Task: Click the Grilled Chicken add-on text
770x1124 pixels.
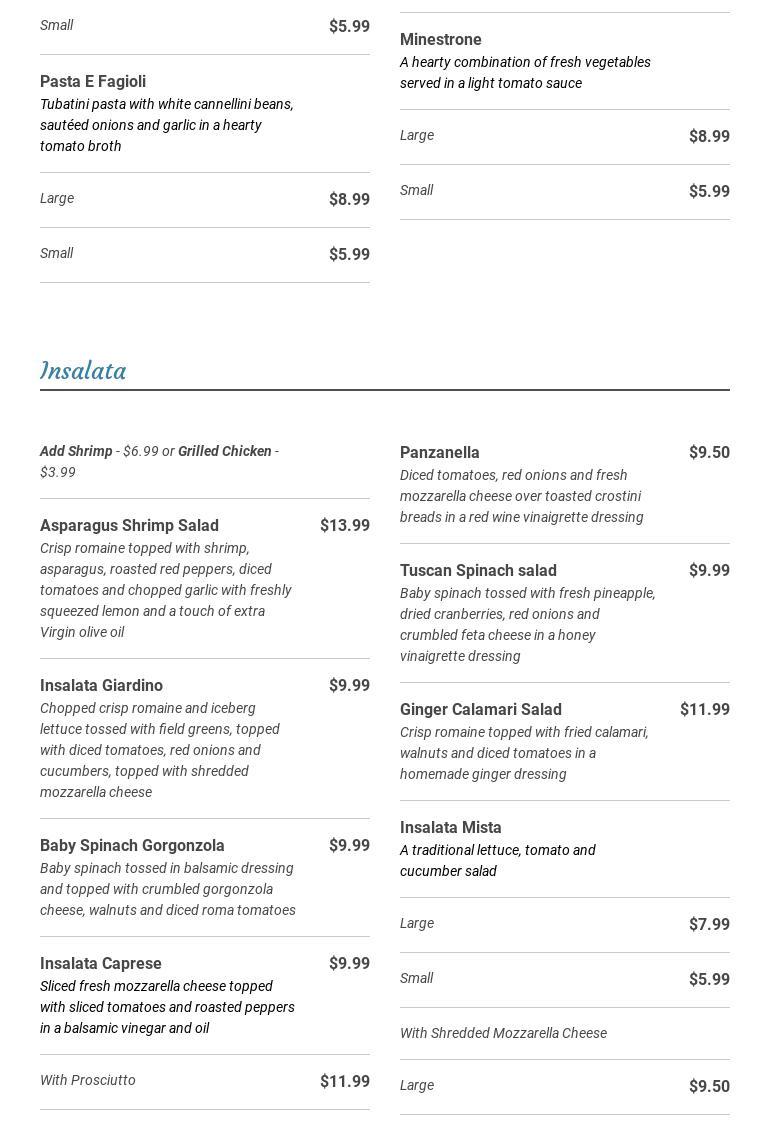Action: click(225, 451)
